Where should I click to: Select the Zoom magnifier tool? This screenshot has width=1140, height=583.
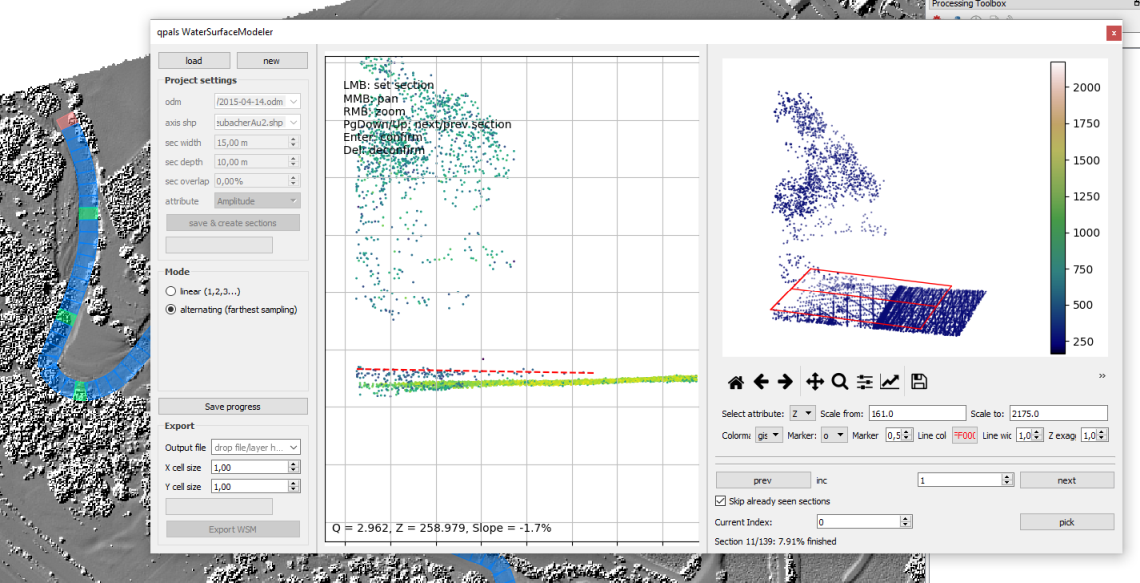point(840,382)
